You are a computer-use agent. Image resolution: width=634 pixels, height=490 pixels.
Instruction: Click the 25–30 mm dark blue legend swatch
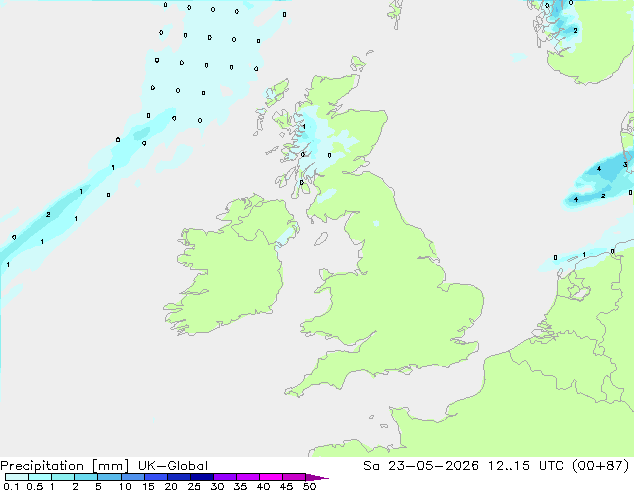(202, 477)
